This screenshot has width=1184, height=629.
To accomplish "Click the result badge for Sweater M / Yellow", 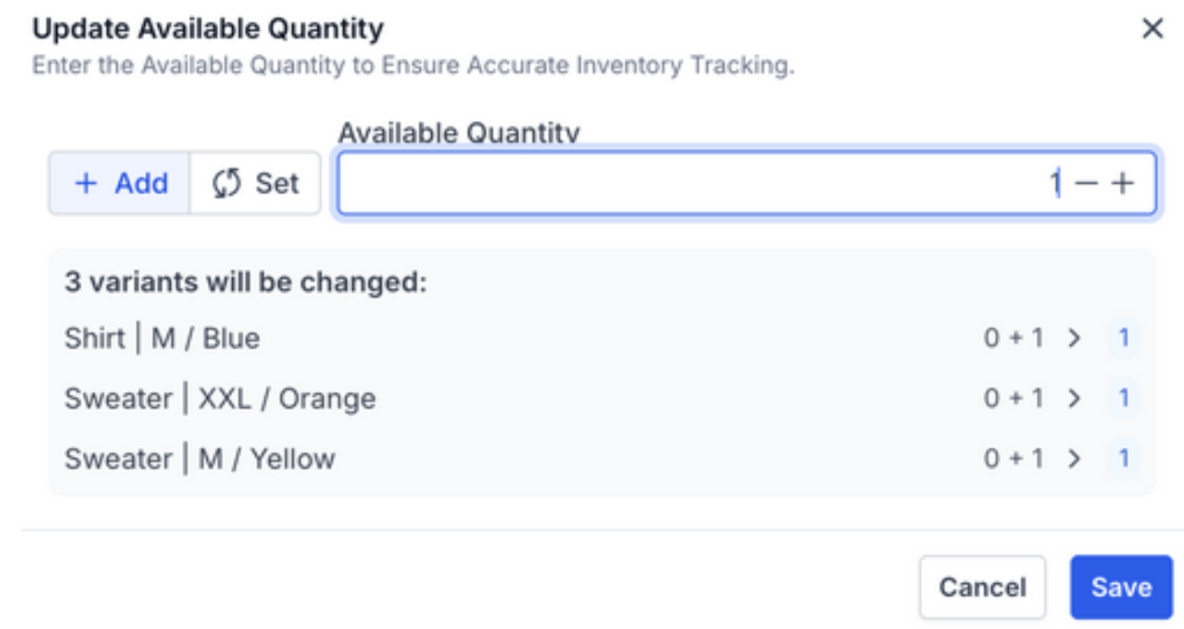I will point(1123,459).
